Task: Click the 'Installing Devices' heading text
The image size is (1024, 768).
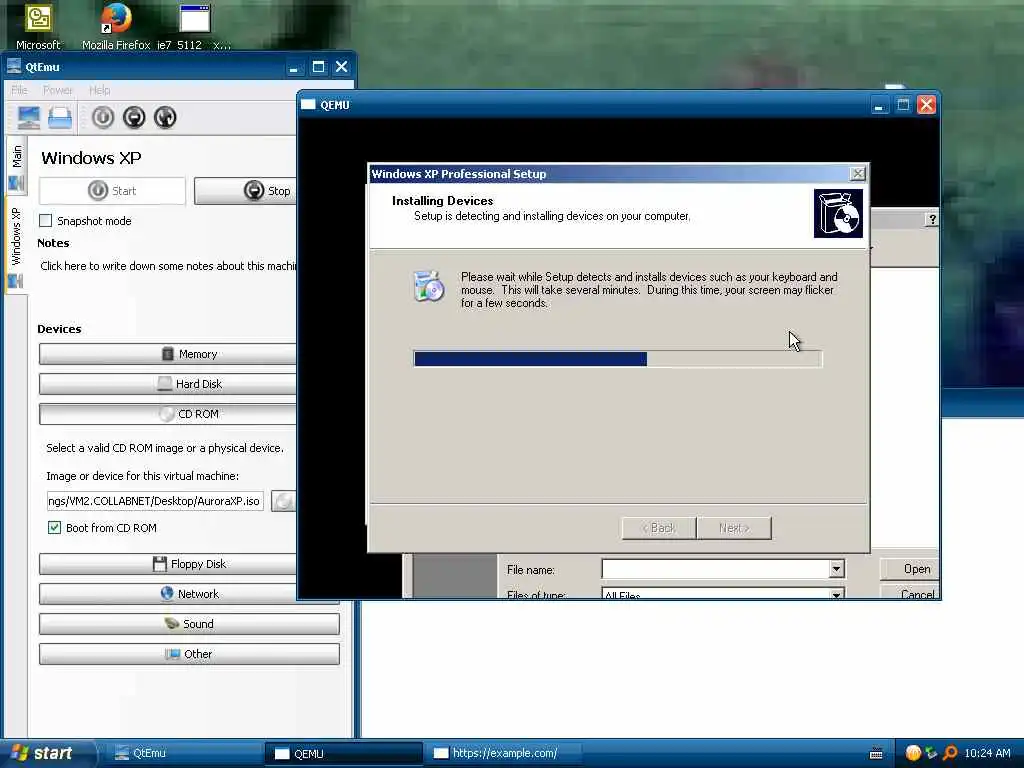Action: tap(442, 200)
